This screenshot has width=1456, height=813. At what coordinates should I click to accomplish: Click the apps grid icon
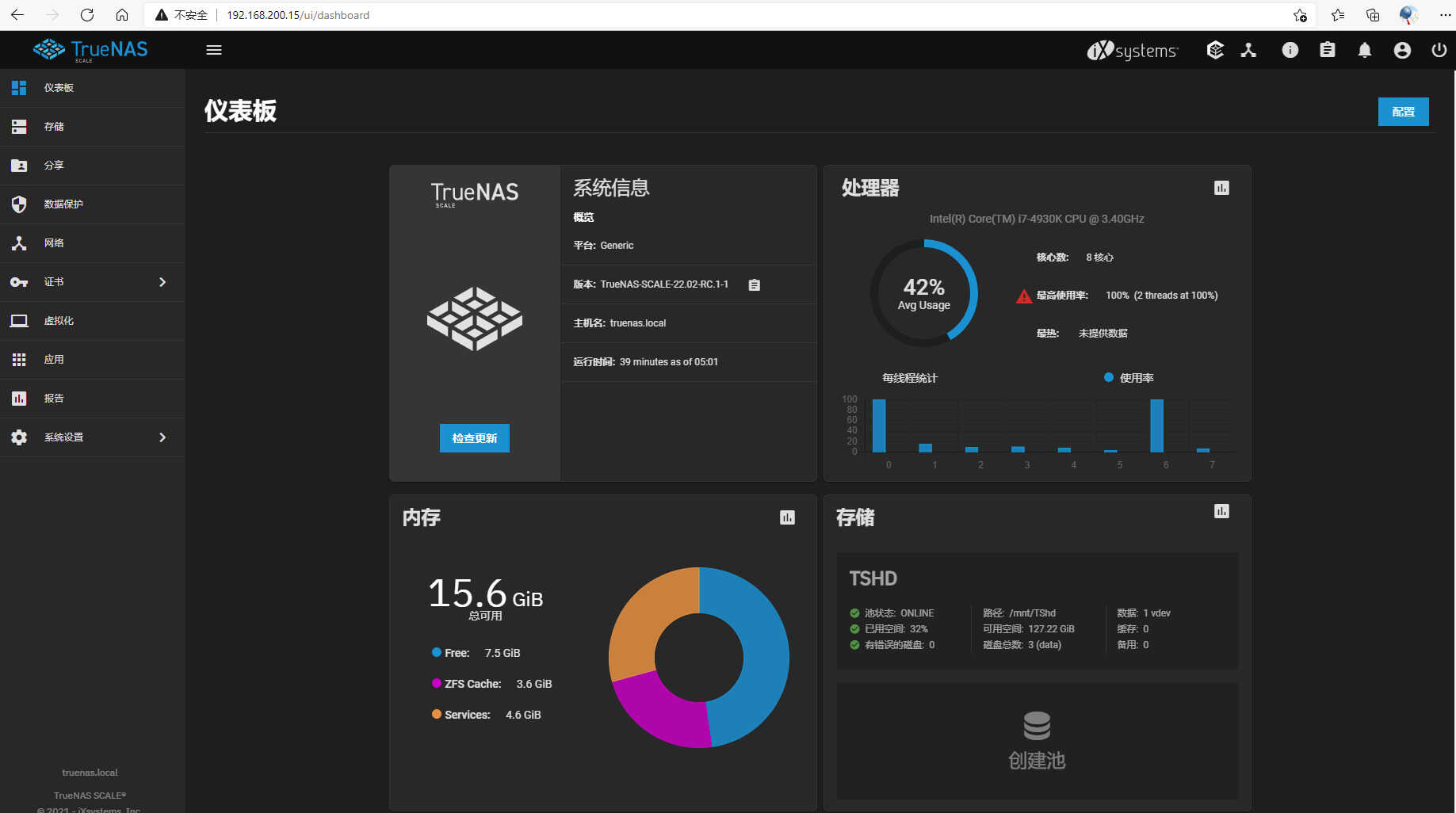coord(19,360)
